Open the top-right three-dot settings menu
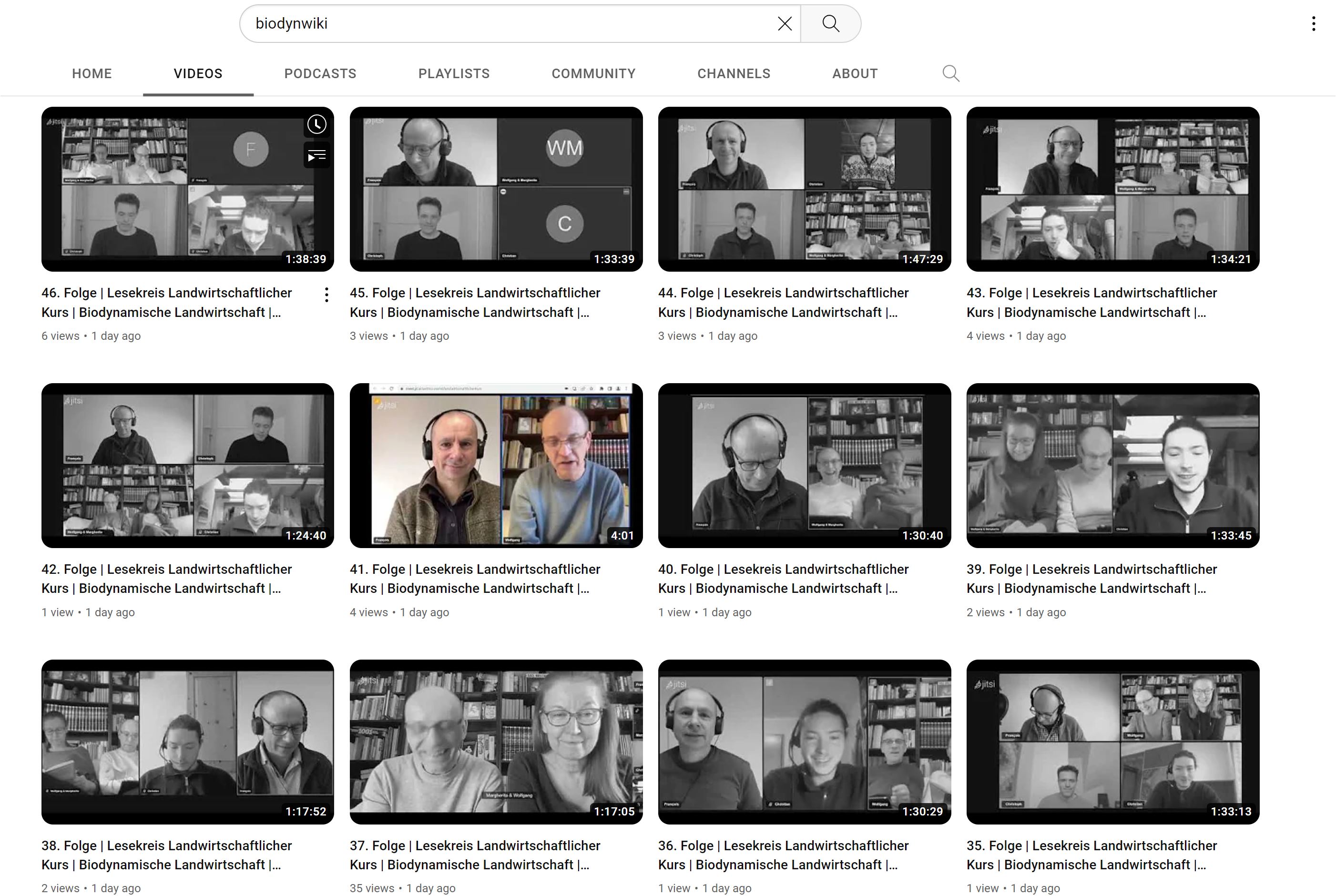The width and height of the screenshot is (1336, 896). tap(1313, 23)
